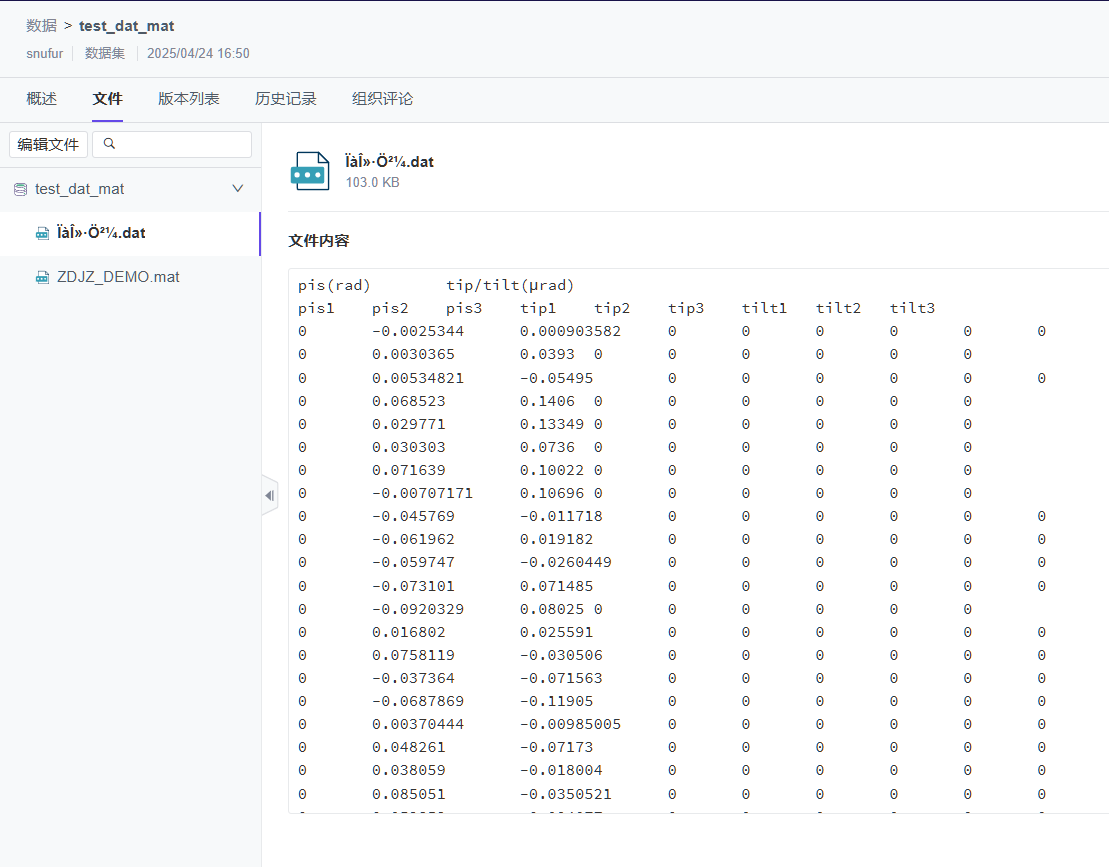Viewport: 1109px width, 867px height.
Task: Click the value -0.00707171
Action: [422, 494]
